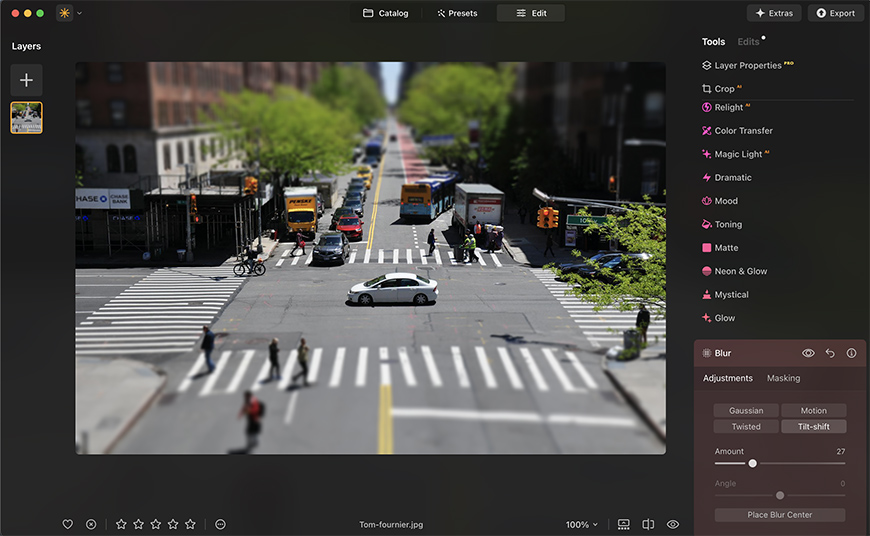The image size is (870, 536).
Task: Open the Crop tool
Action: point(721,89)
